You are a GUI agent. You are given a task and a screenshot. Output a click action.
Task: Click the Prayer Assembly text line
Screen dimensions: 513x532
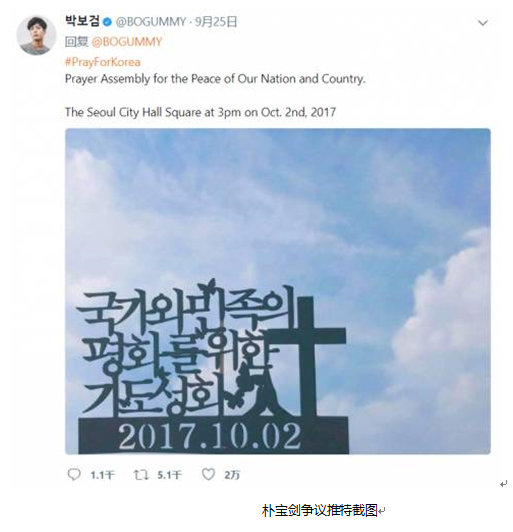coord(215,79)
